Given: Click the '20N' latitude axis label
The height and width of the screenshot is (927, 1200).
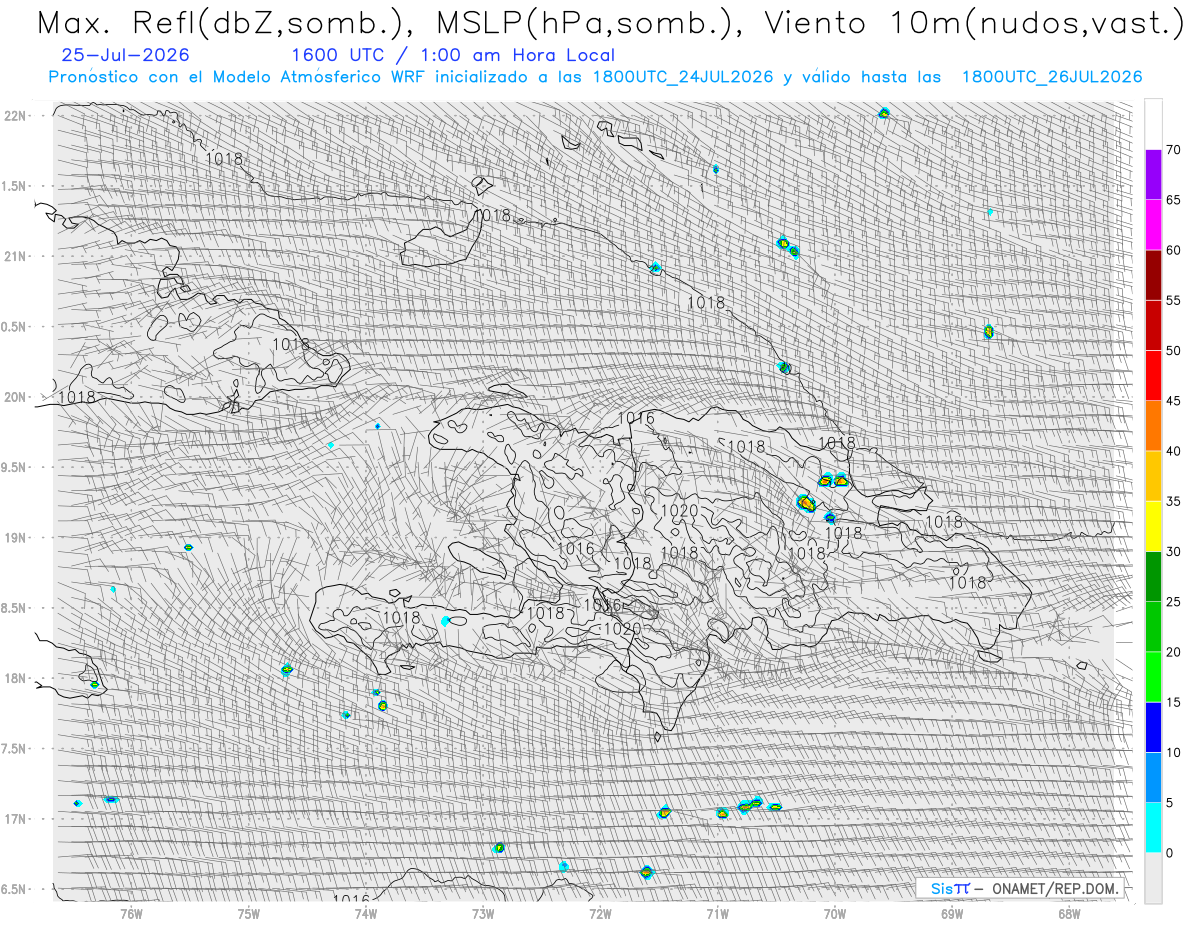Looking at the screenshot, I should (16, 397).
